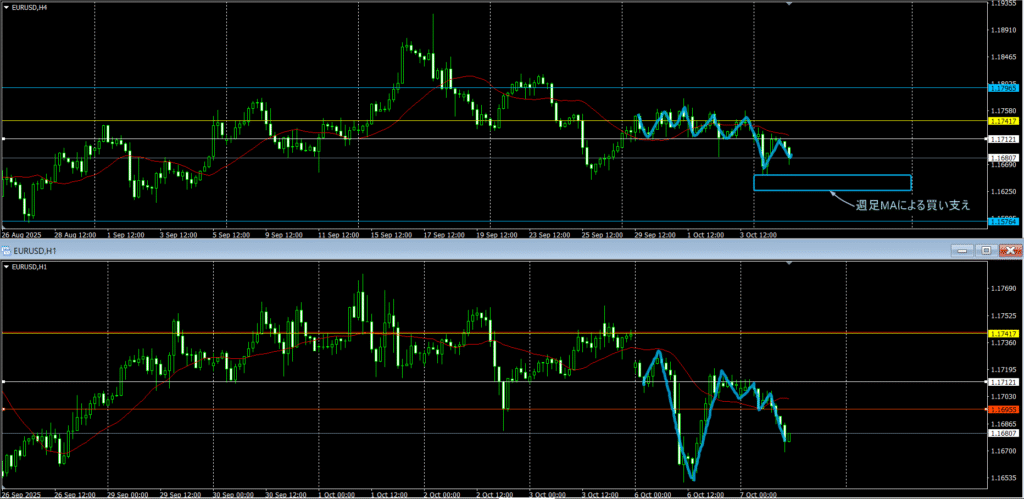Click the EURUSD,H1 window title bar icon

click(7, 249)
